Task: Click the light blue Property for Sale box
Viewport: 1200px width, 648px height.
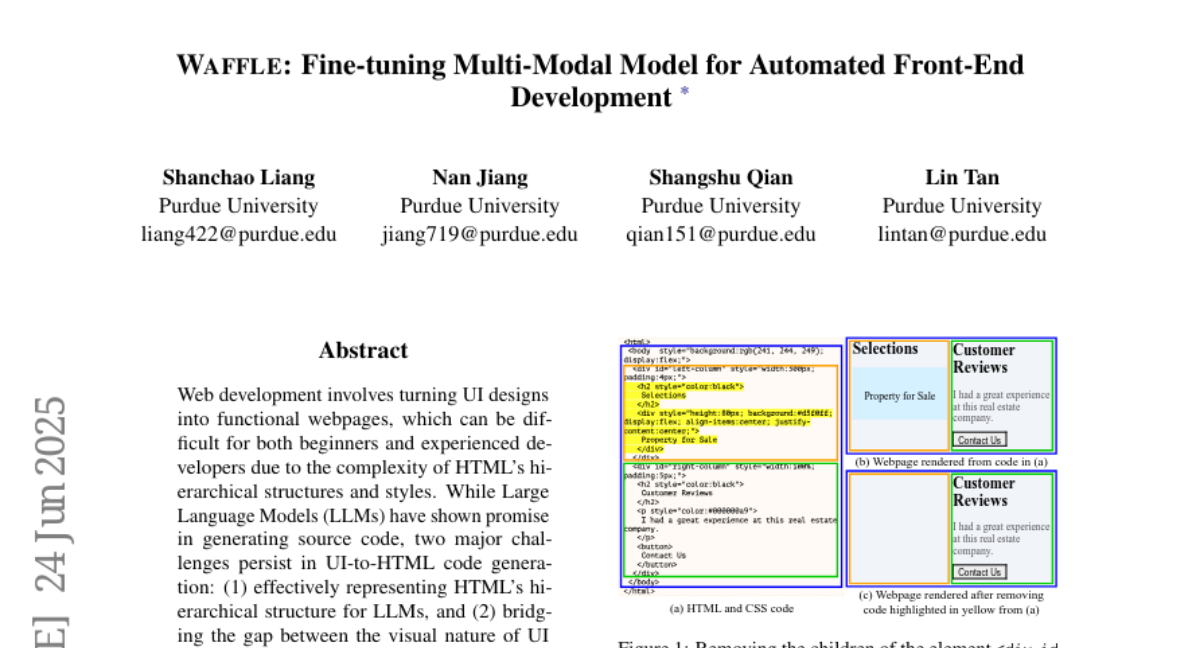Action: pos(899,396)
